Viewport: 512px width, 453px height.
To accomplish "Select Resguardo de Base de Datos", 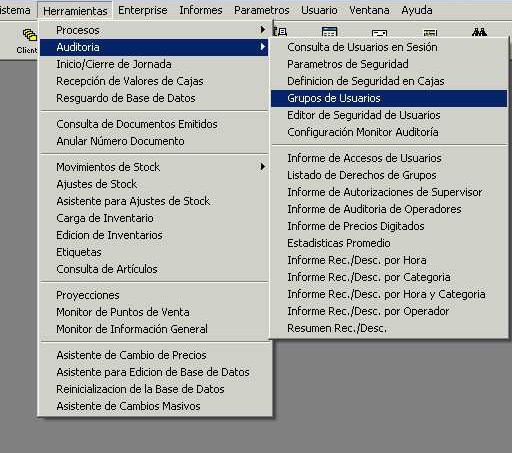I will [154, 98].
